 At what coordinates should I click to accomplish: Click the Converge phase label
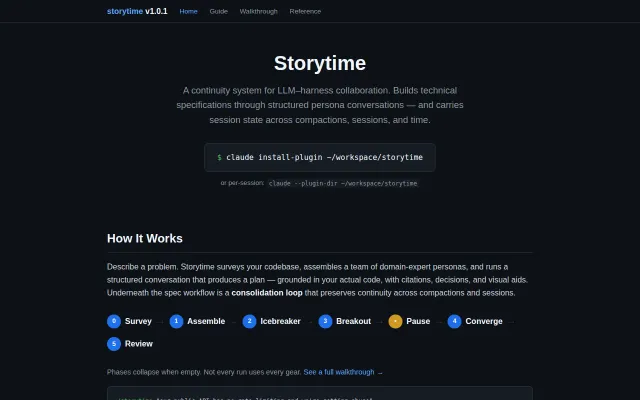coord(484,321)
